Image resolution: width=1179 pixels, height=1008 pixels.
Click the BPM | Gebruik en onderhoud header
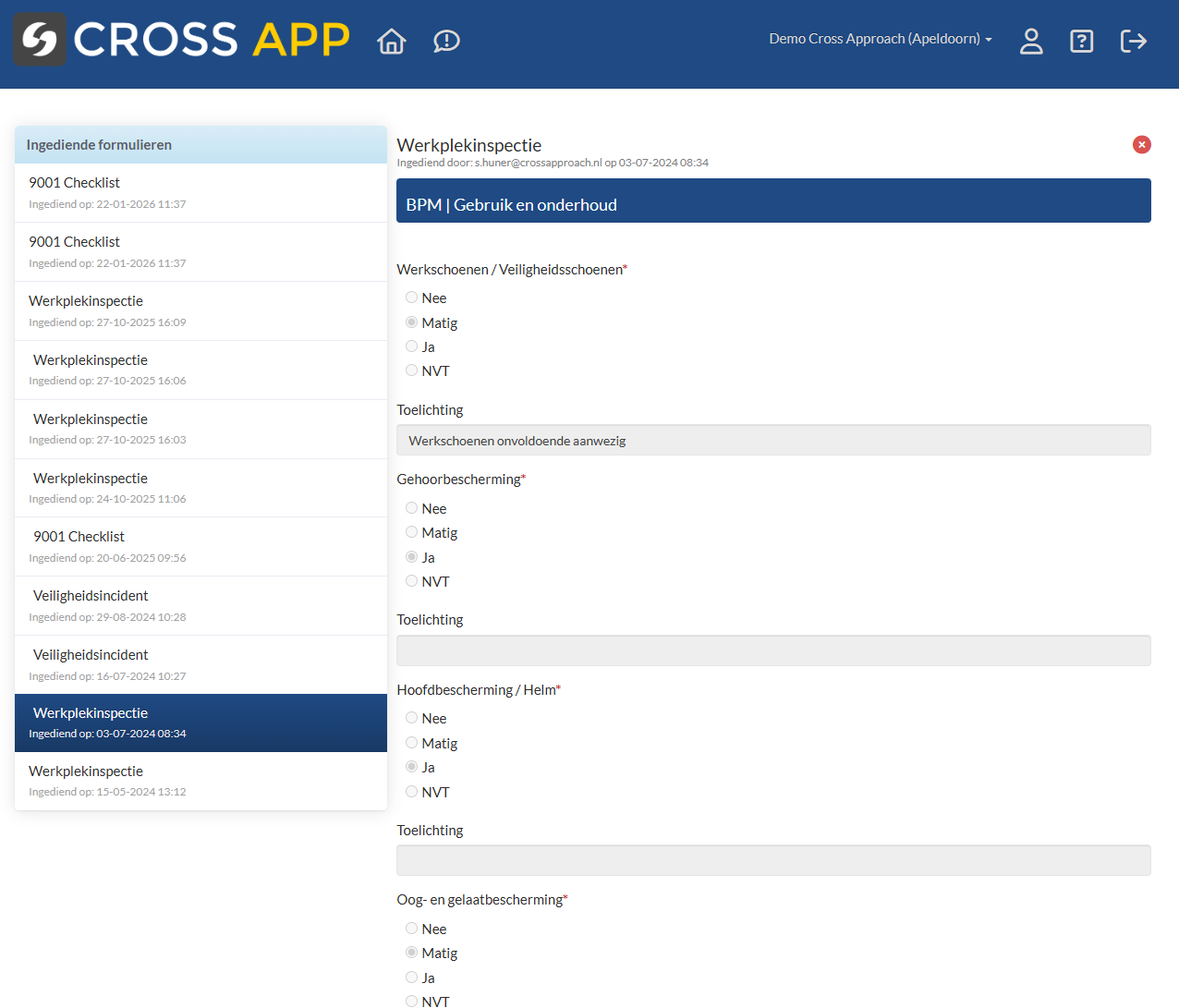(773, 204)
